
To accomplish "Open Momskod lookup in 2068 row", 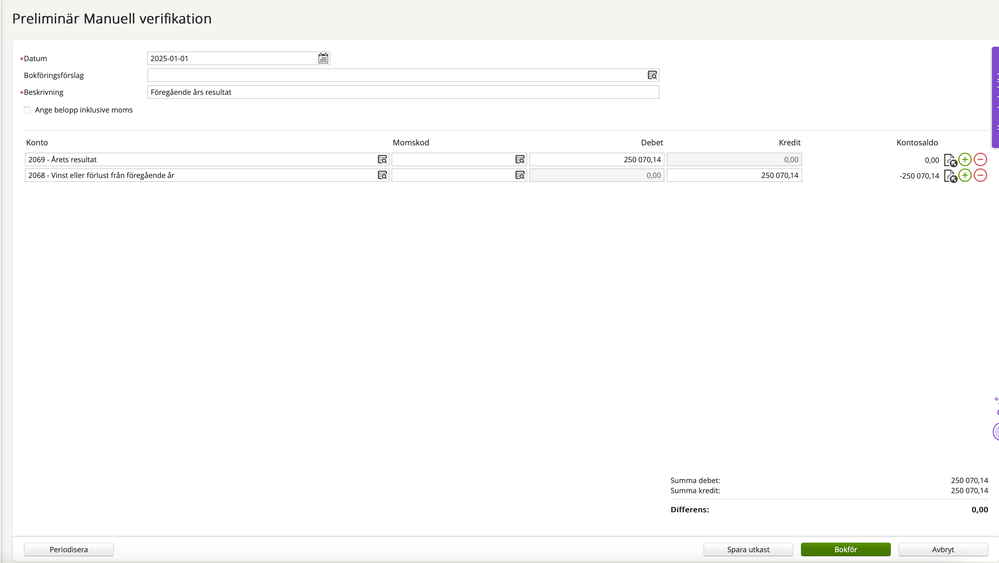I will pyautogui.click(x=520, y=175).
